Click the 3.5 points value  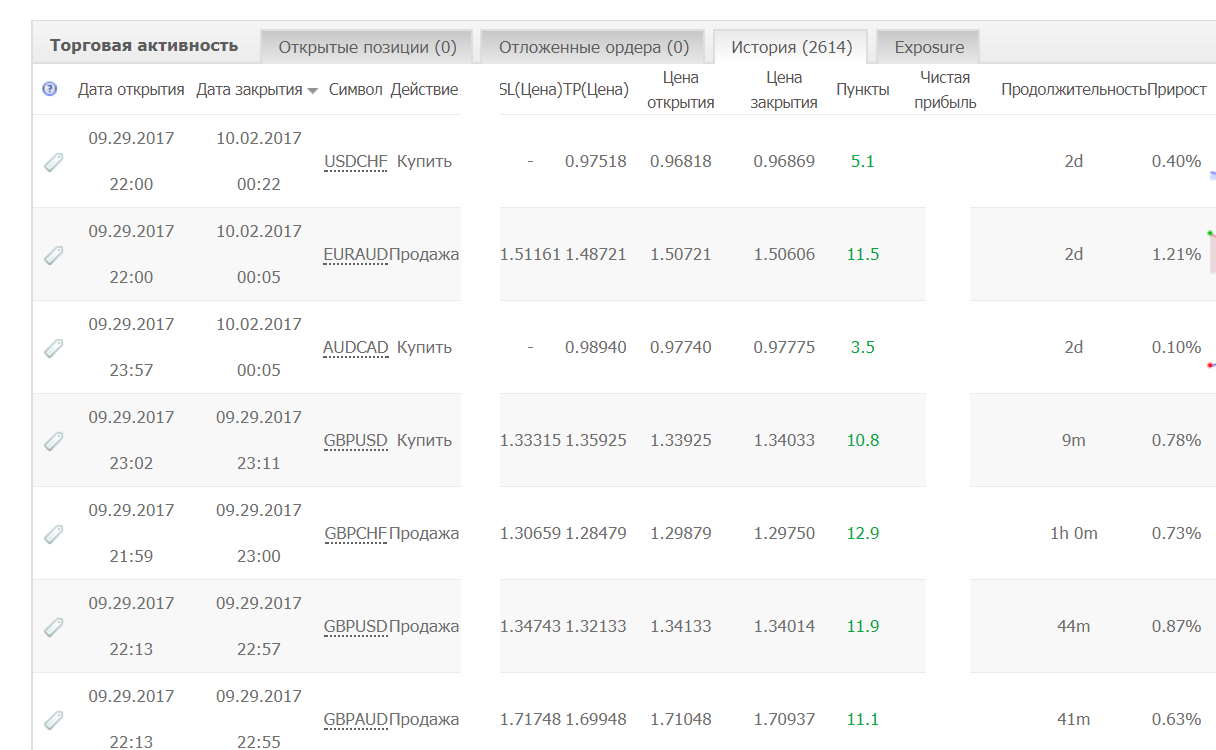863,347
